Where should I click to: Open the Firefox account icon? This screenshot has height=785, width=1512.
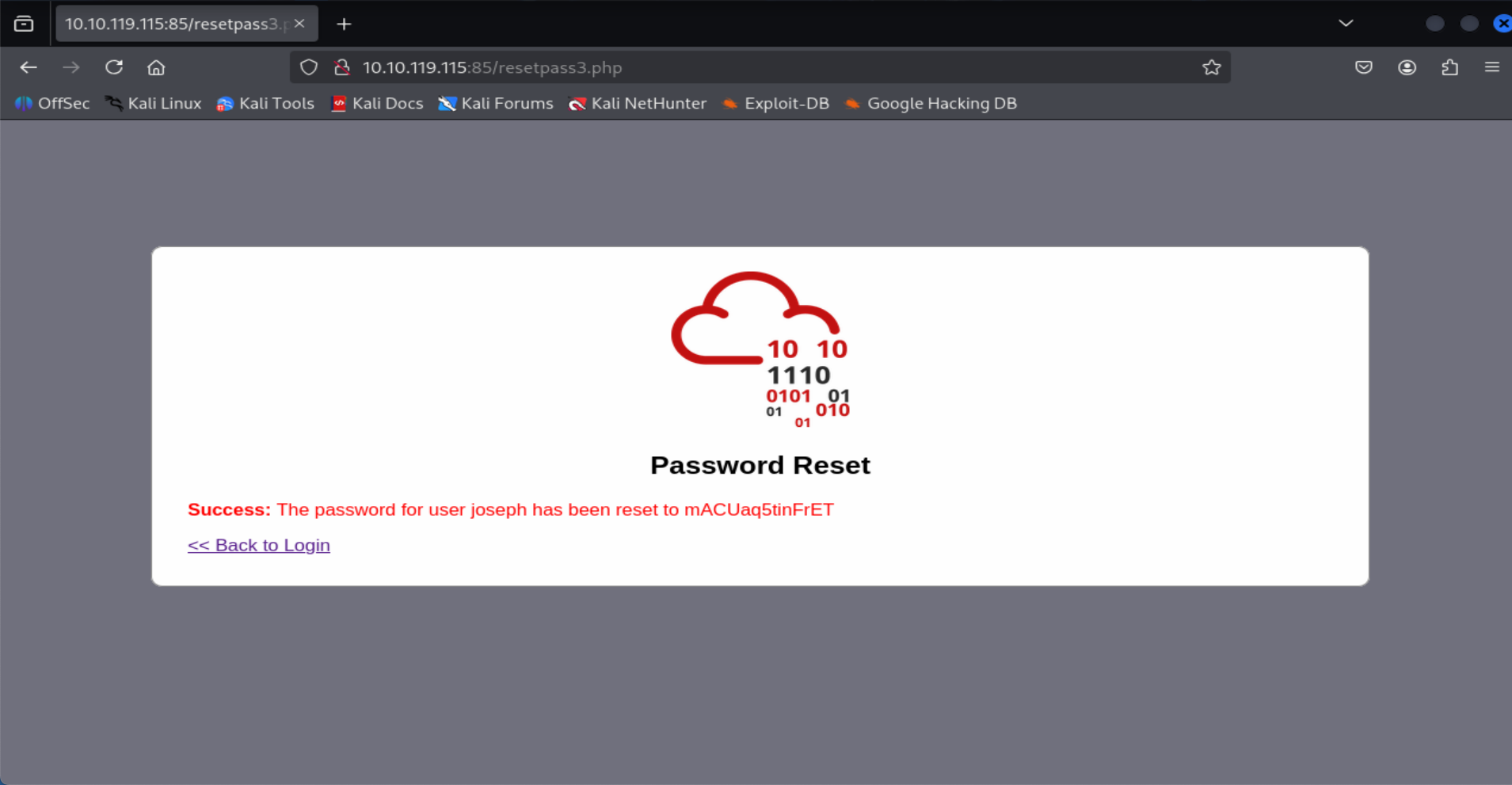point(1407,67)
